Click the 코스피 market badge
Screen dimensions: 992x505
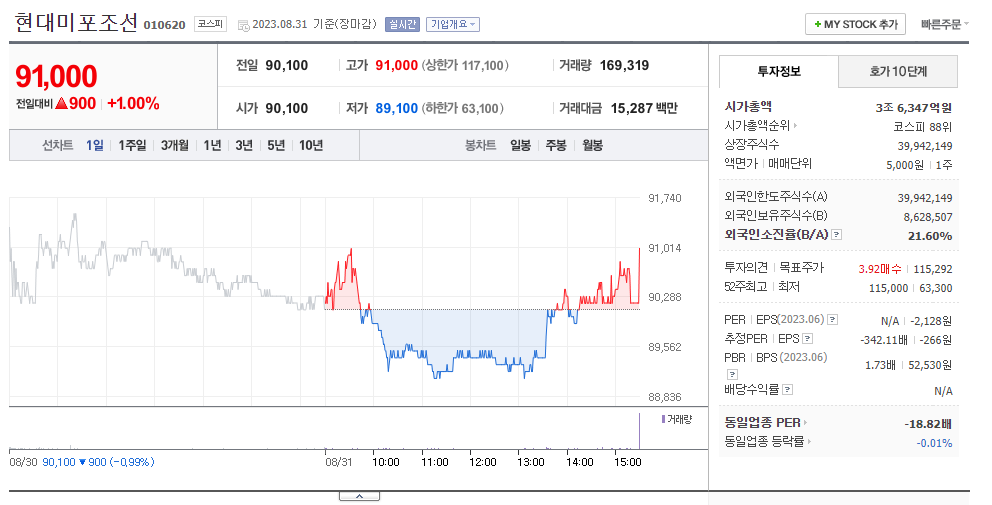pyautogui.click(x=210, y=24)
